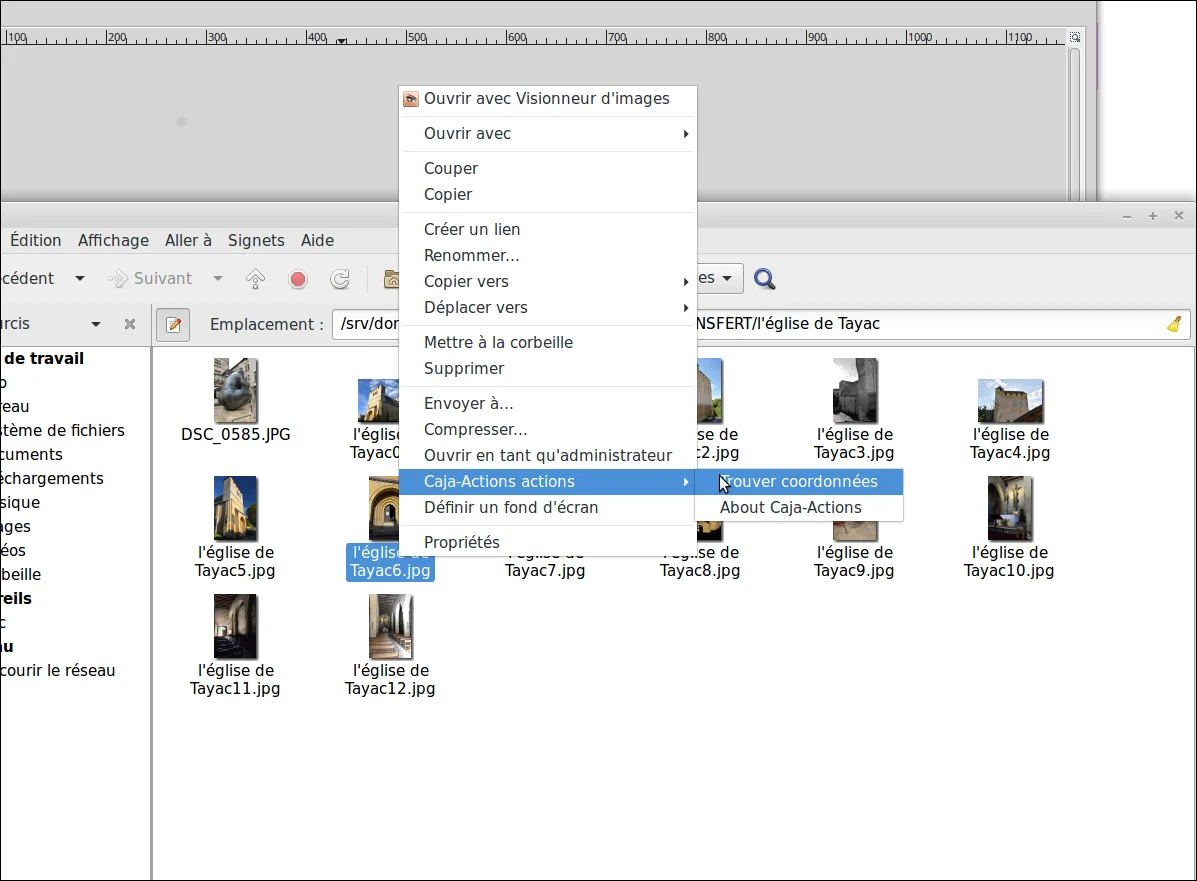Click the Suivant forward button
Viewport: 1197px width, 881px height.
pyautogui.click(x=150, y=279)
